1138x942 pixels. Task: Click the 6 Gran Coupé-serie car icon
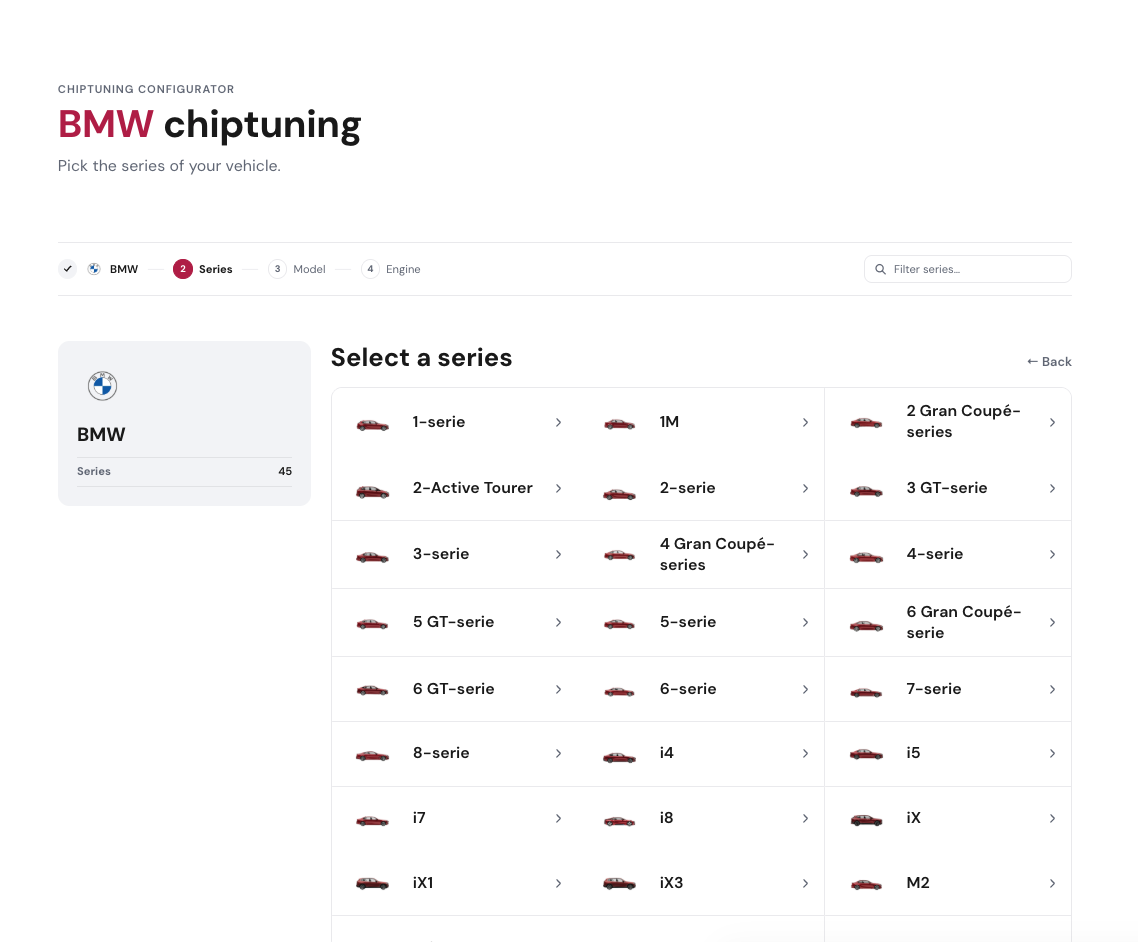click(866, 625)
